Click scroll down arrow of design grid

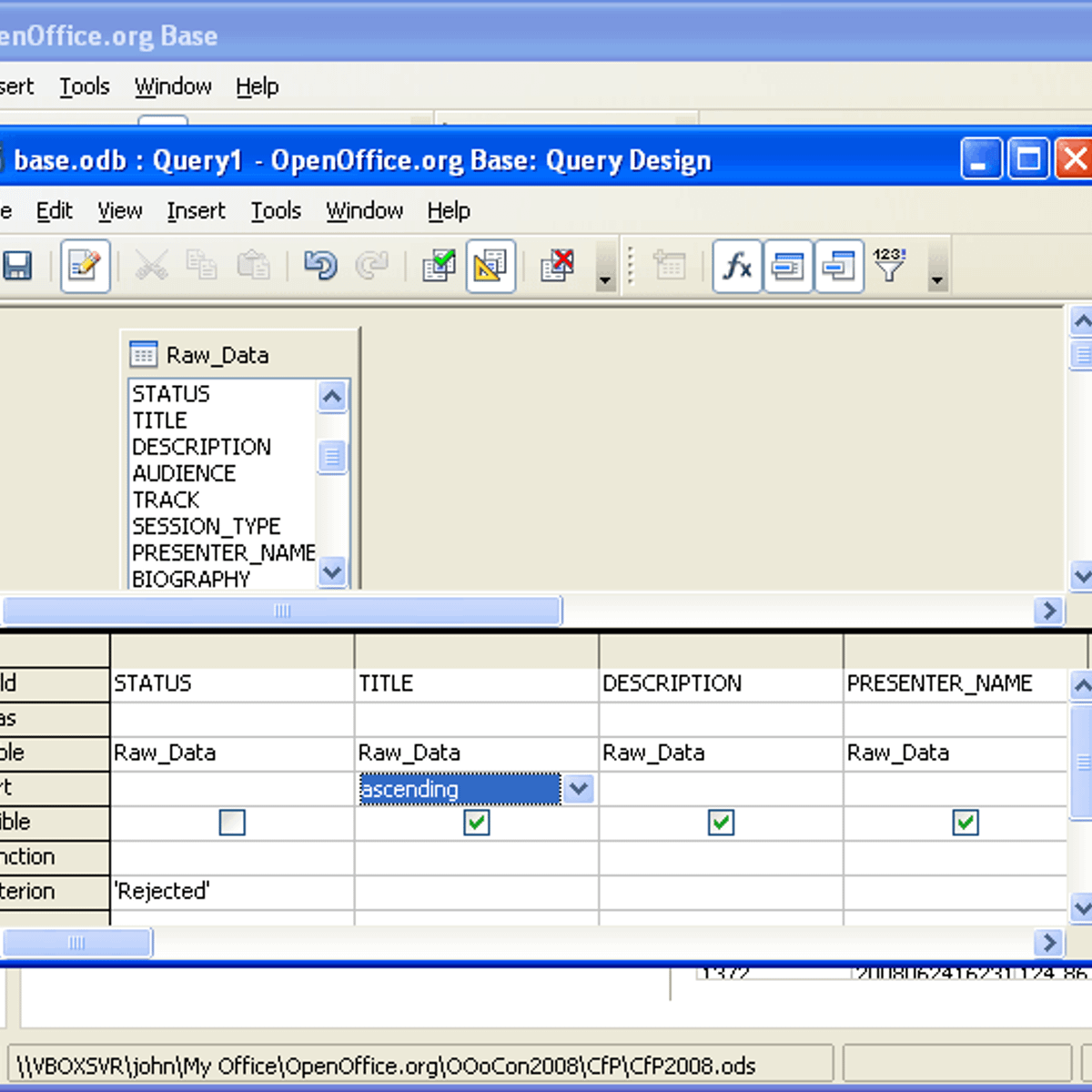pos(1081,906)
